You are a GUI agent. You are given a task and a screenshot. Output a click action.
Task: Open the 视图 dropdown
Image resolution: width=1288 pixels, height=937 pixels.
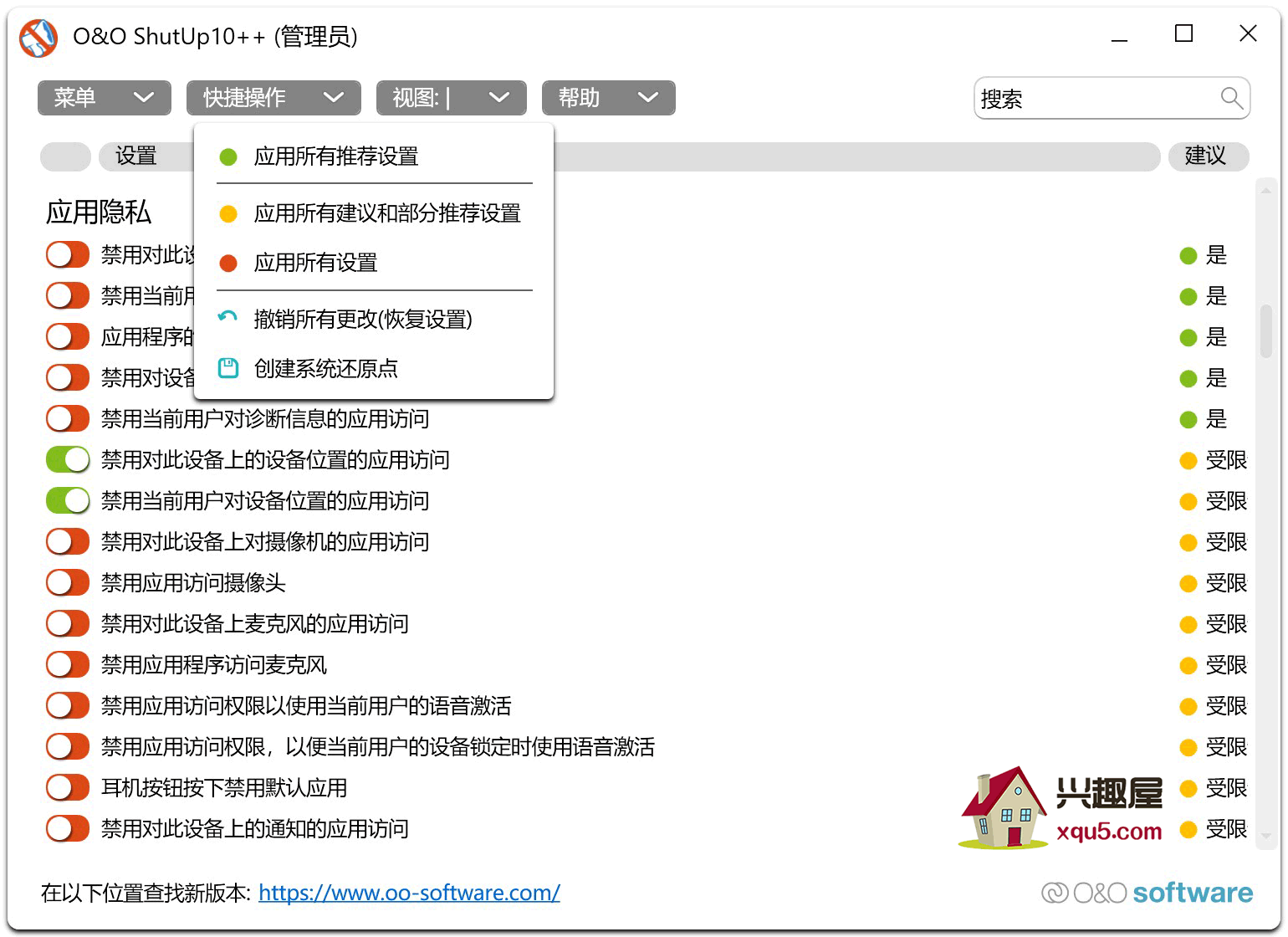pos(452,98)
